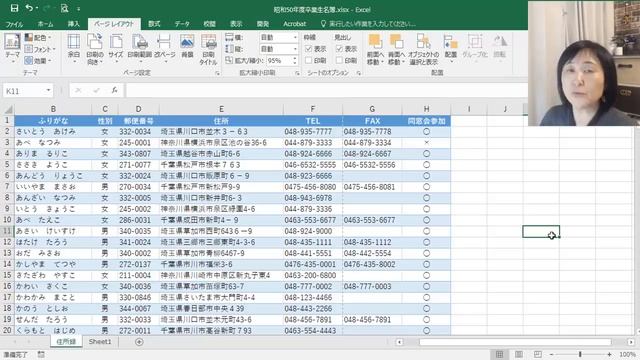Toggle 見出し 印刷 (Headings Print) checkbox
The image size is (640, 360).
pos(339,60)
